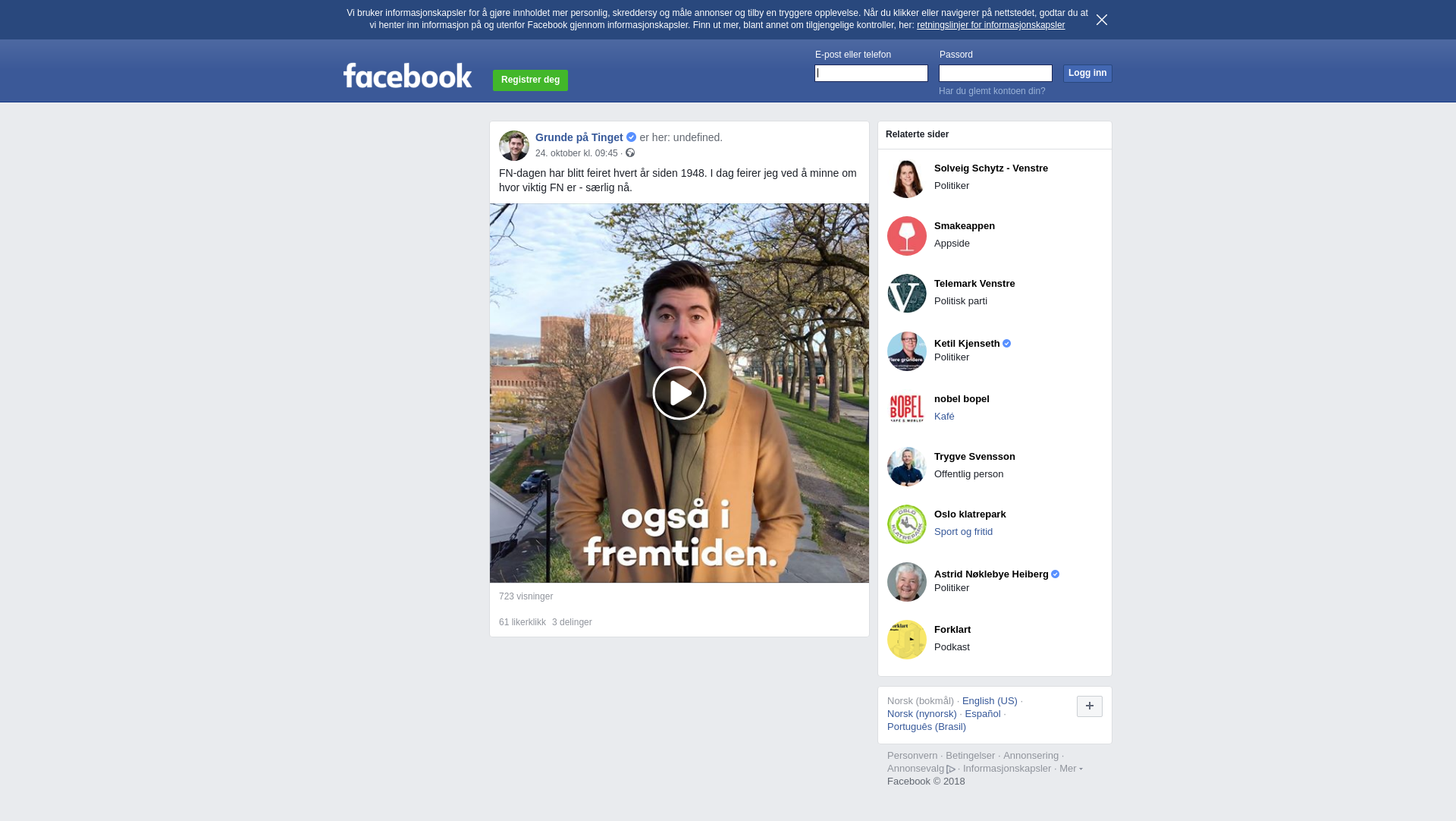Open Trygve Svensson avatar
Image resolution: width=1456 pixels, height=821 pixels.
pos(907,467)
